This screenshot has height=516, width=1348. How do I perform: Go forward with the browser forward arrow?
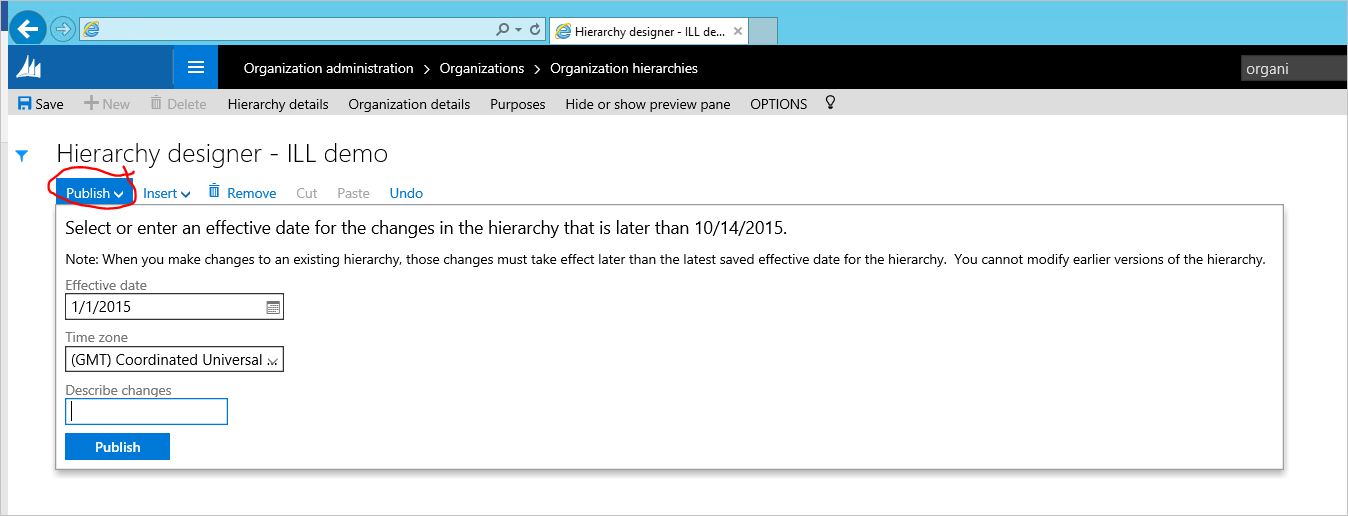click(63, 30)
